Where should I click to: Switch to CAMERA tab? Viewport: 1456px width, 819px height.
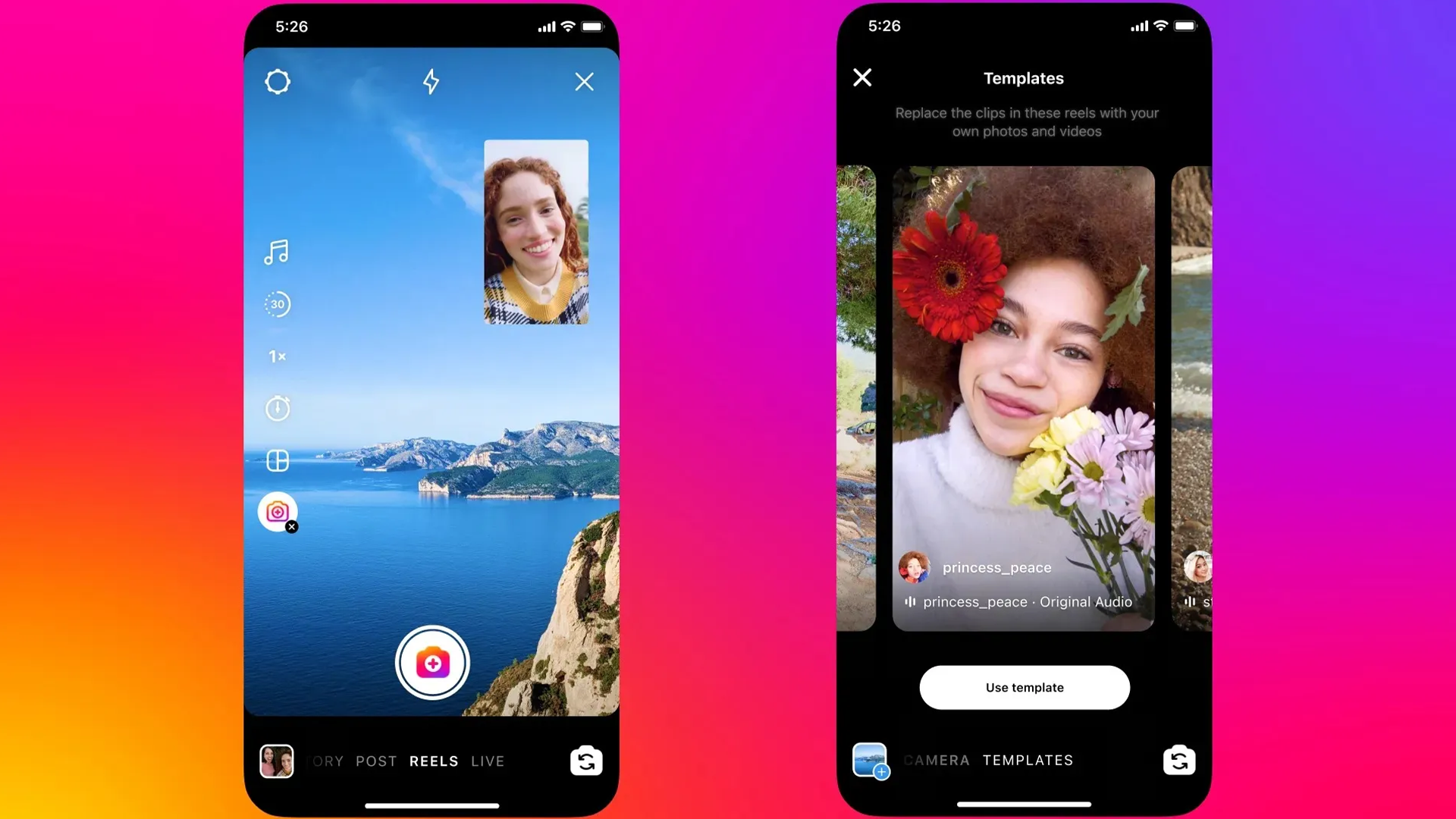(936, 761)
